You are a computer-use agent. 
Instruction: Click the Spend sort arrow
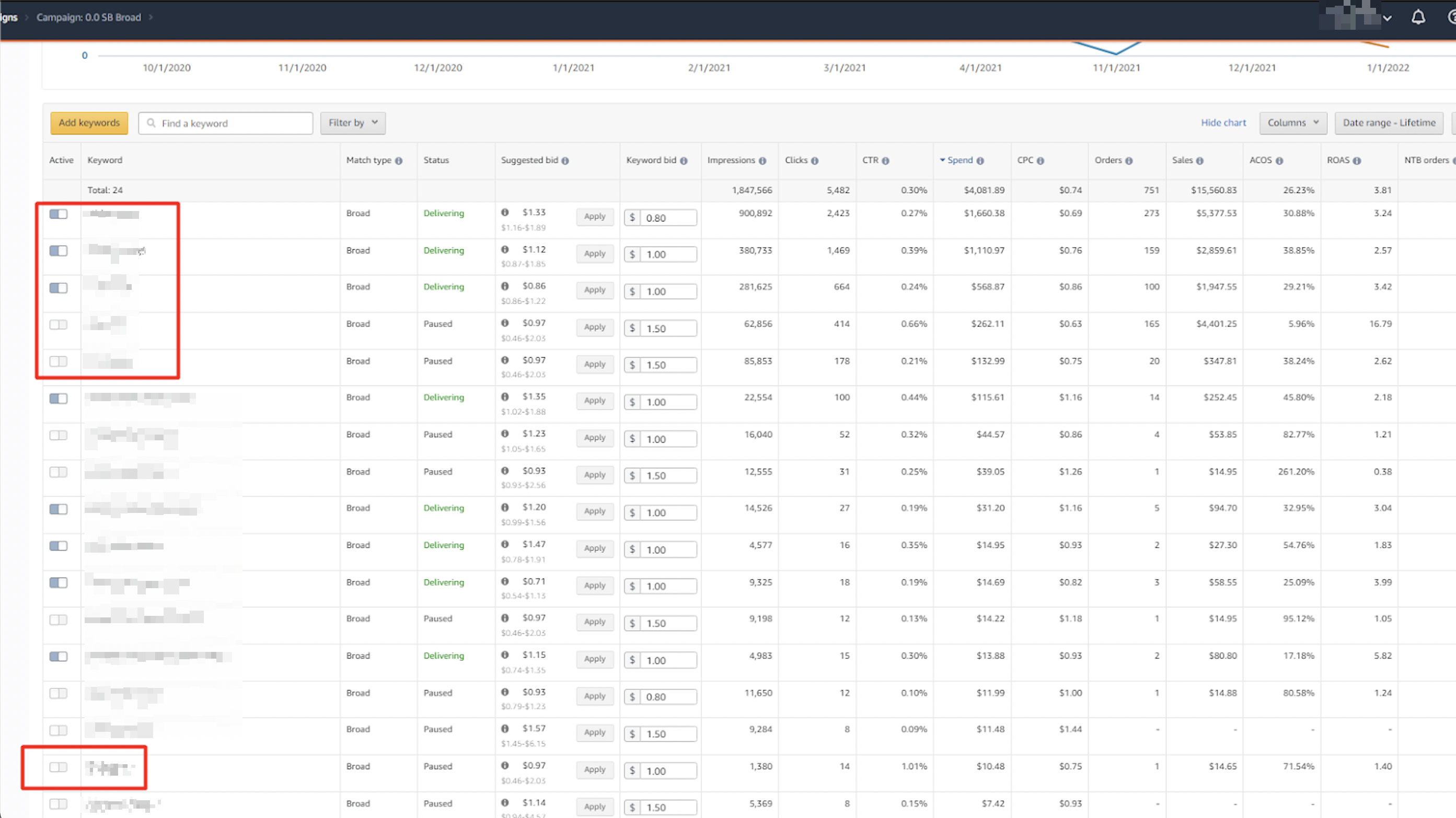tap(942, 160)
